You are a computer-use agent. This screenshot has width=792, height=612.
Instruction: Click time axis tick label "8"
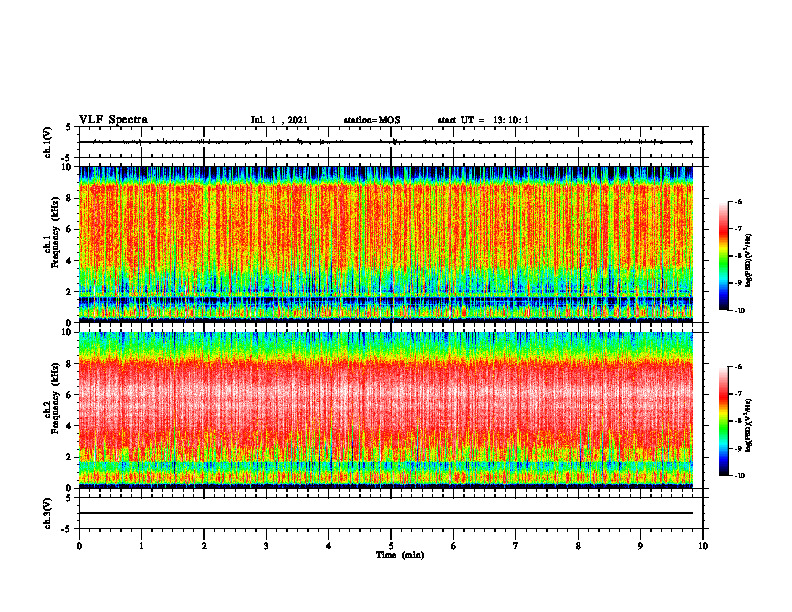tap(578, 546)
